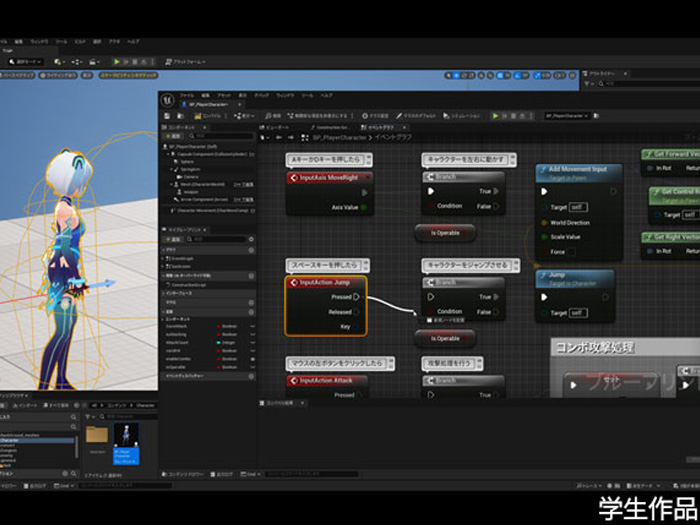
Task: Click the Integer type pill of AttackCount
Action: pyautogui.click(x=226, y=343)
